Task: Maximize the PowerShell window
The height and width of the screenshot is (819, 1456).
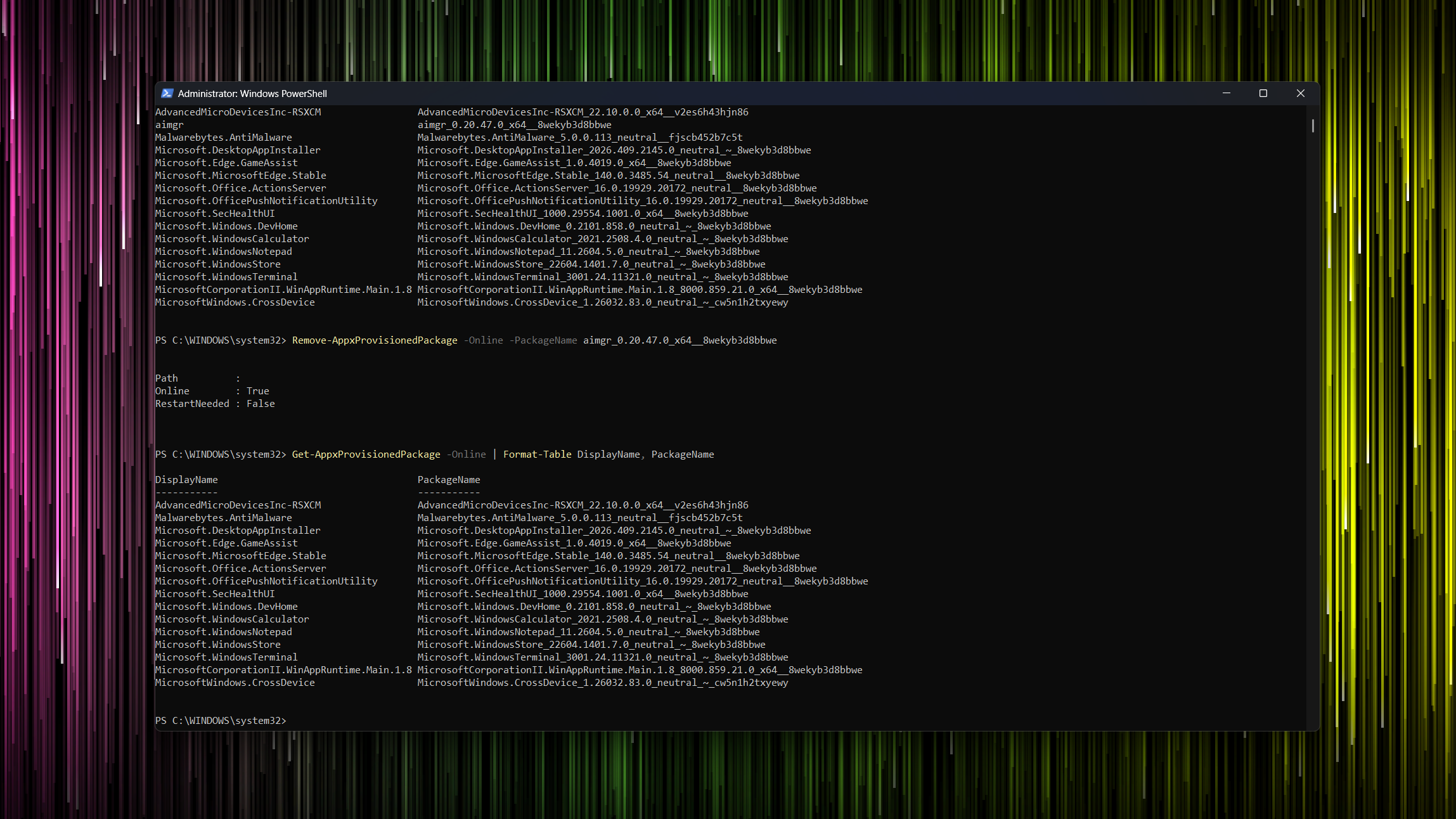Action: (x=1263, y=93)
